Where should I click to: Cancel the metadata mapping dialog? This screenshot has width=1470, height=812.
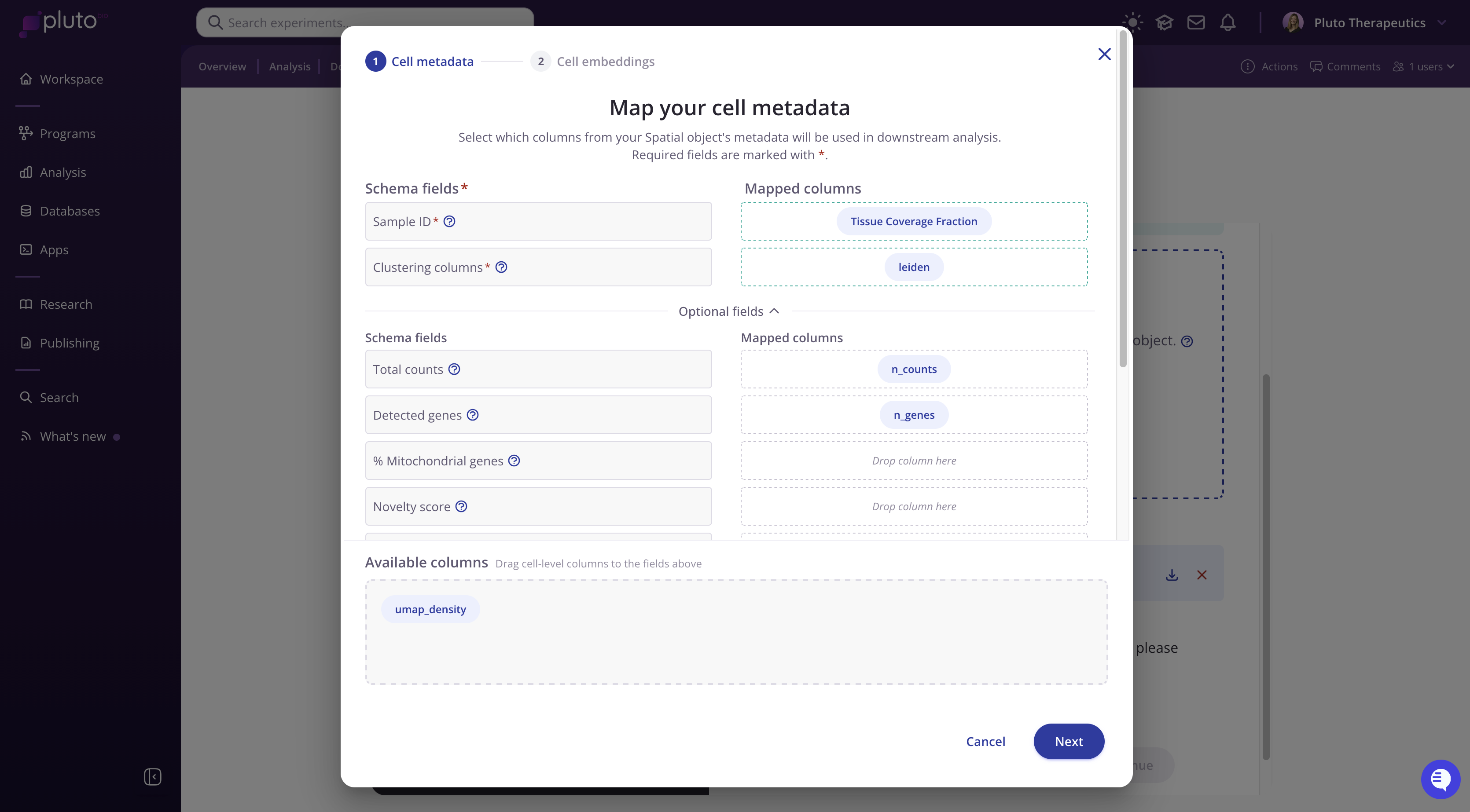(985, 741)
